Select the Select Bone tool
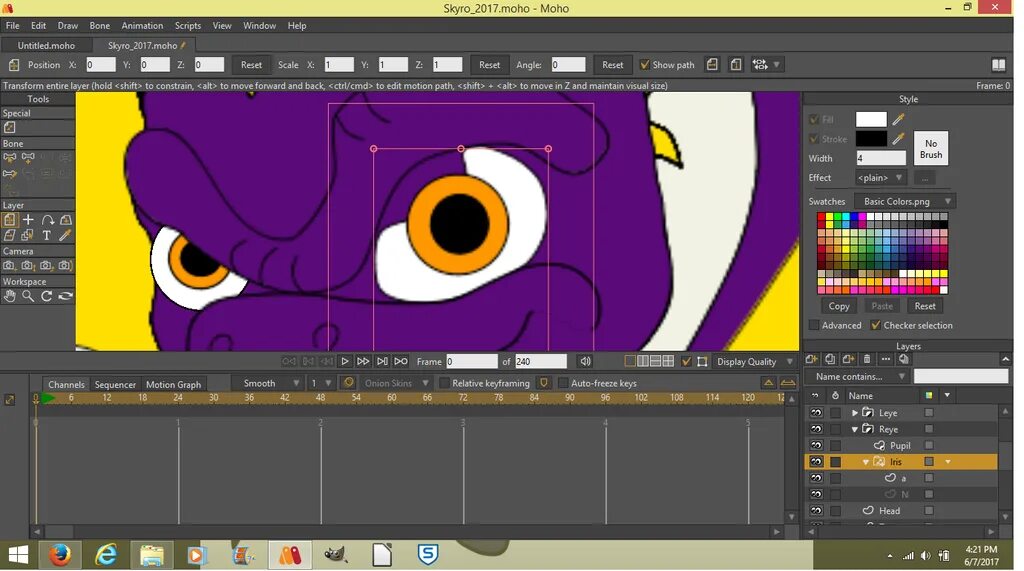 [x=9, y=157]
